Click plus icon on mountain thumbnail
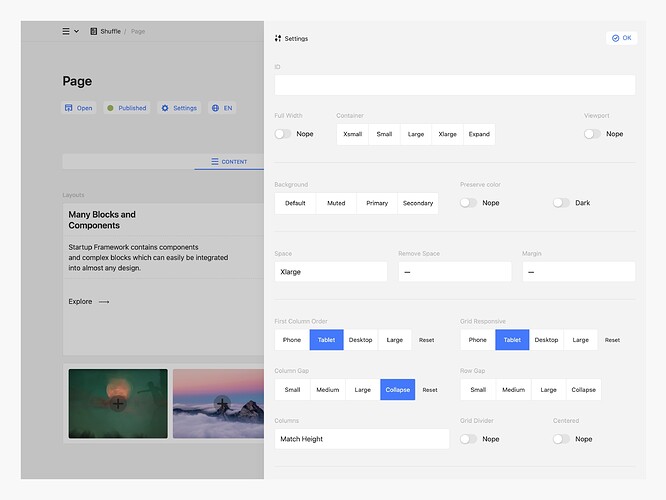The width and height of the screenshot is (666, 500). pos(222,404)
